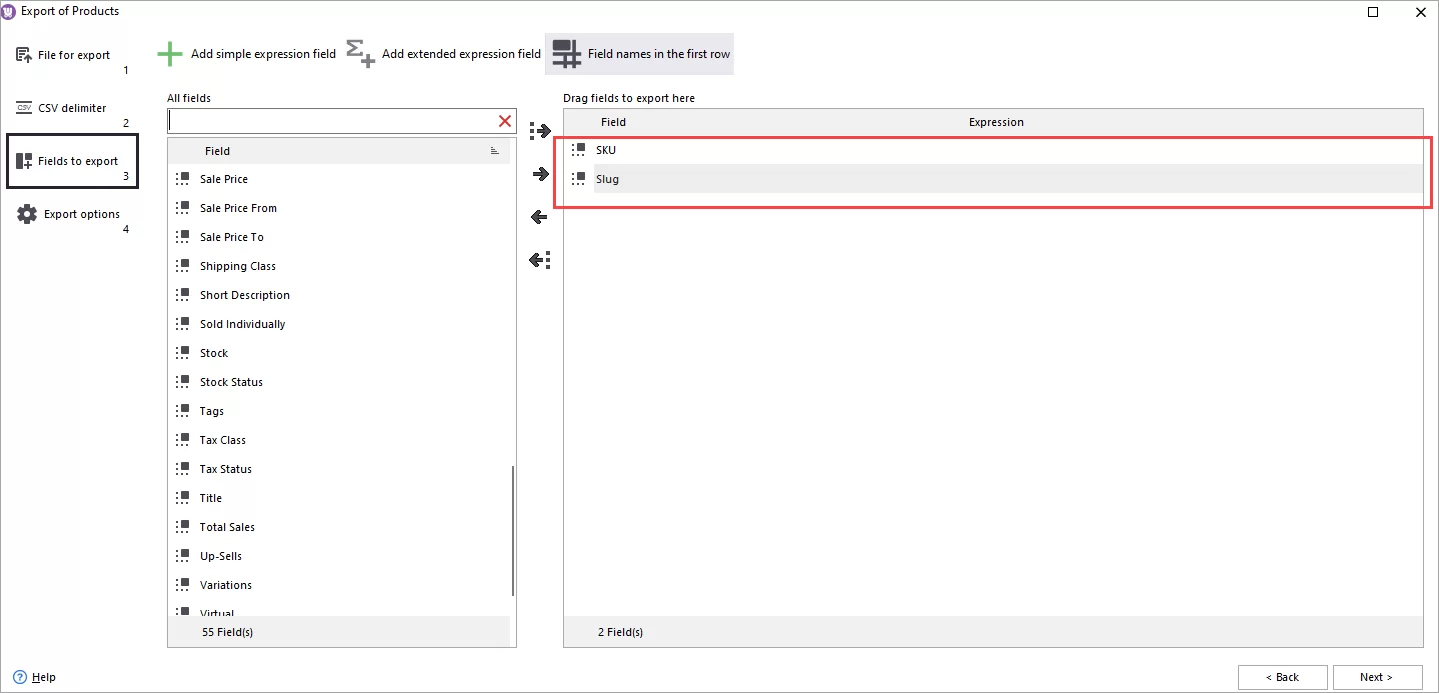The height and width of the screenshot is (693, 1439).
Task: Click the single left arrow to remove a field
Action: 540,216
